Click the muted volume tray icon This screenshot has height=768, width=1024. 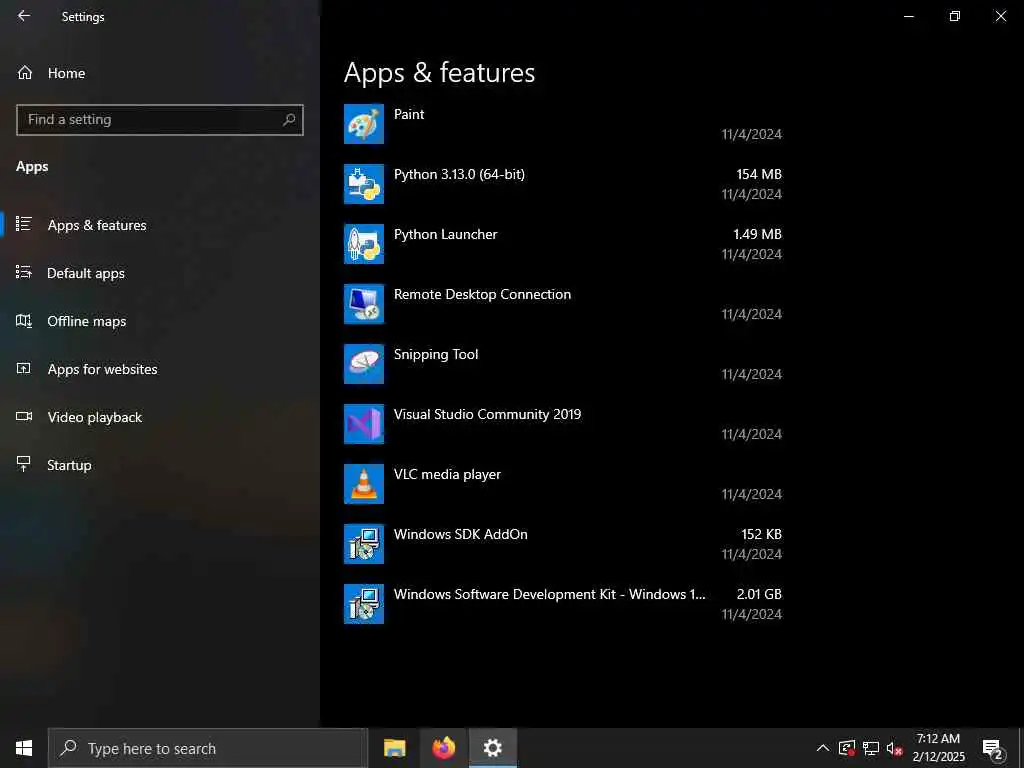coord(895,748)
